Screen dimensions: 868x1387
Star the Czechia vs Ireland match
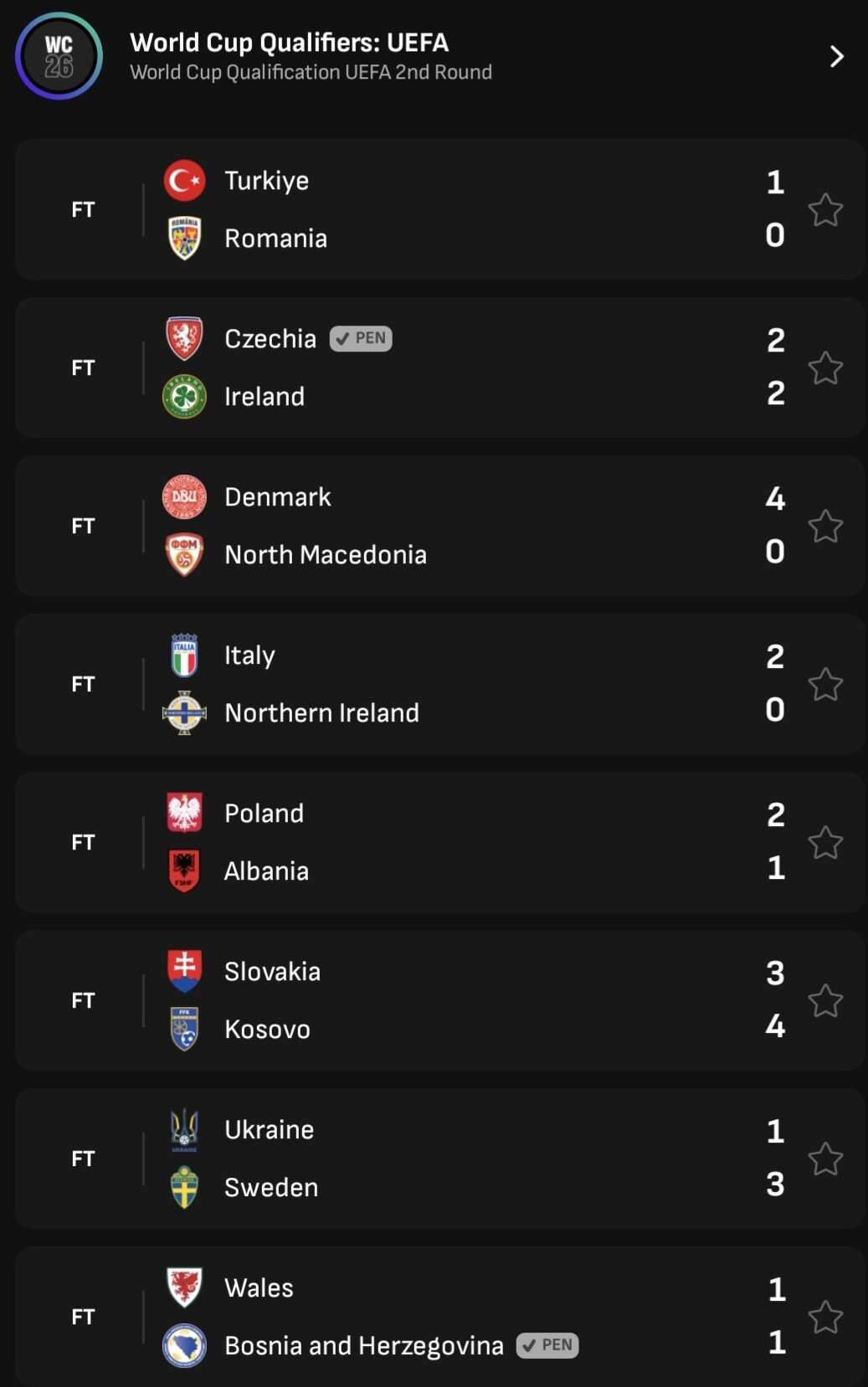click(x=825, y=368)
